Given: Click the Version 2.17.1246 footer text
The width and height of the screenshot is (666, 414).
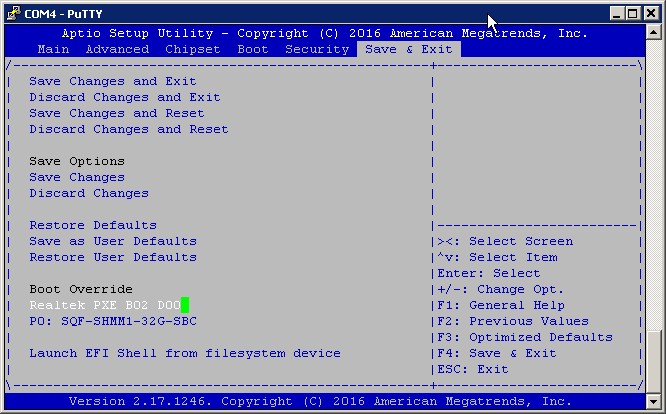Looking at the screenshot, I should [x=320, y=401].
